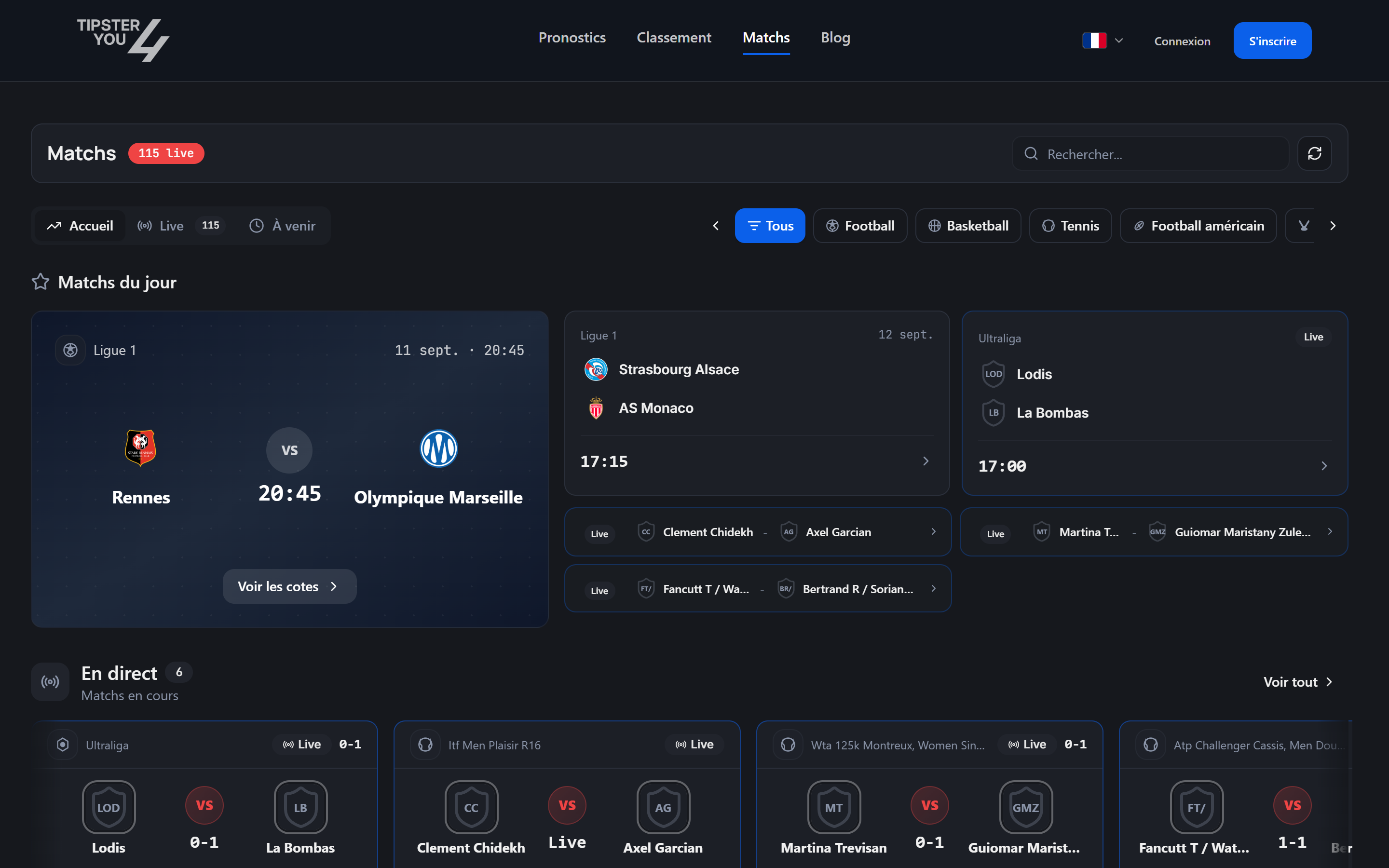Filter matches by Tennis
This screenshot has height=868, width=1389.
1070,226
